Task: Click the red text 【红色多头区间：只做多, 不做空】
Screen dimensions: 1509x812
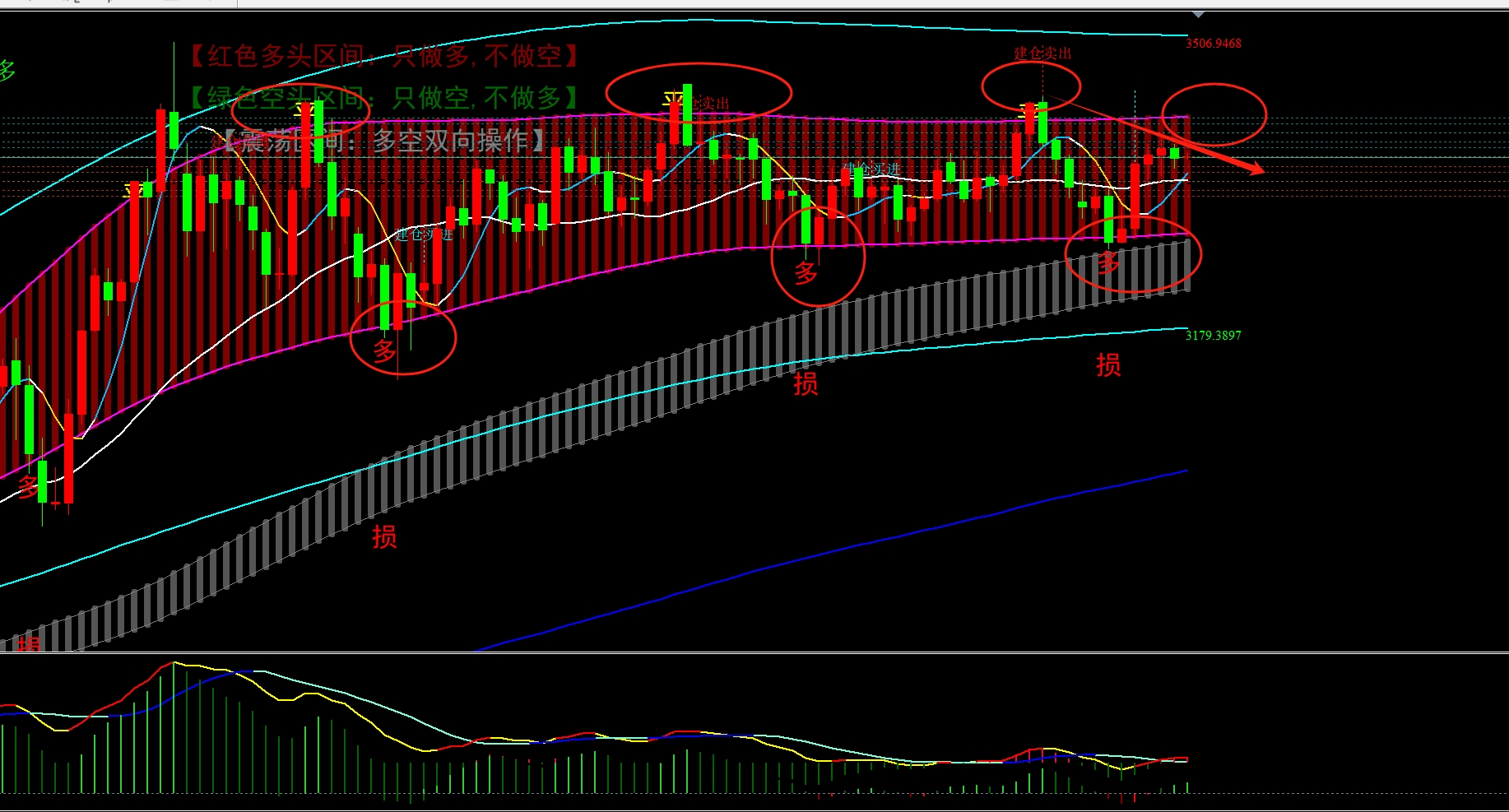Action: [x=384, y=56]
